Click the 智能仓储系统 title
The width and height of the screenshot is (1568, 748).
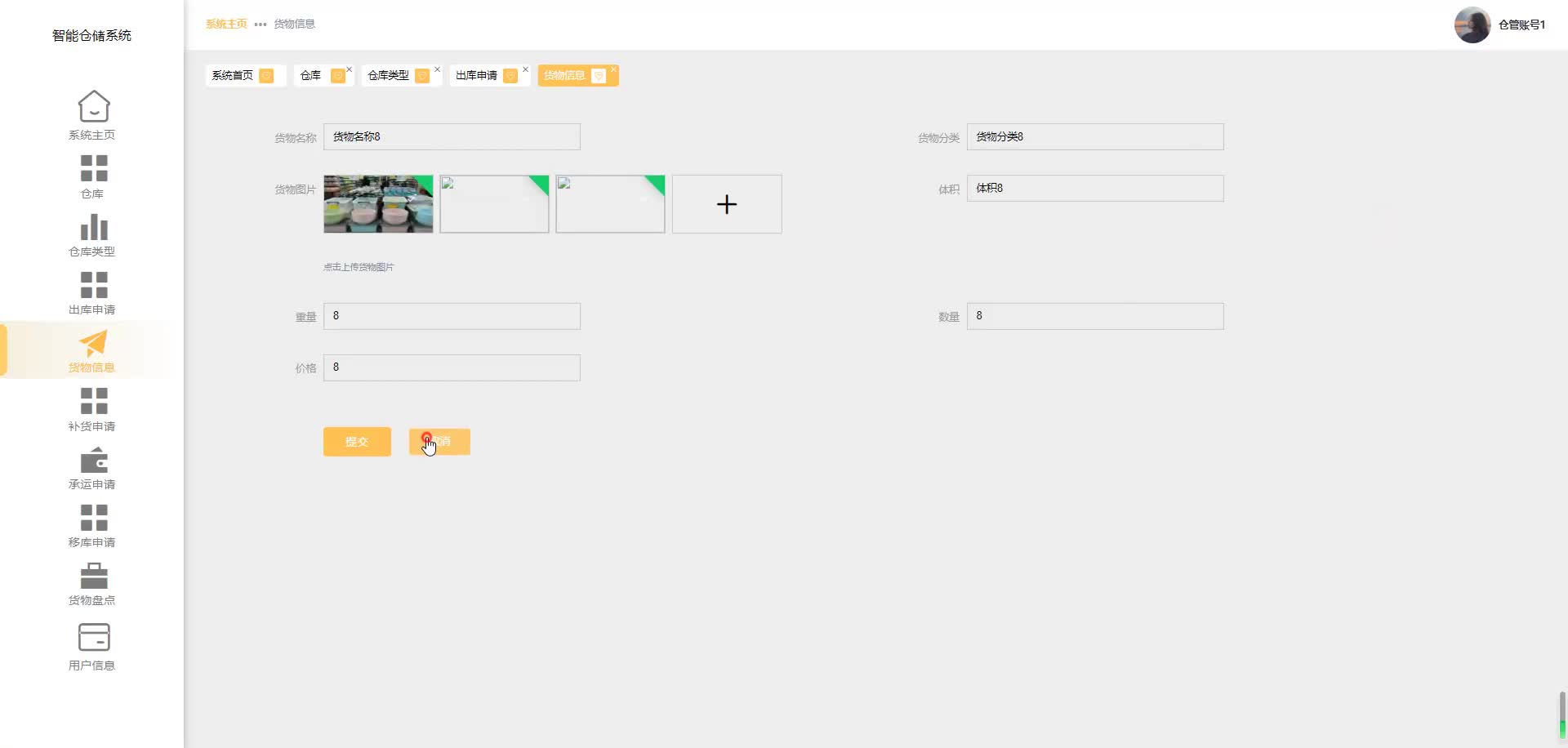point(91,36)
